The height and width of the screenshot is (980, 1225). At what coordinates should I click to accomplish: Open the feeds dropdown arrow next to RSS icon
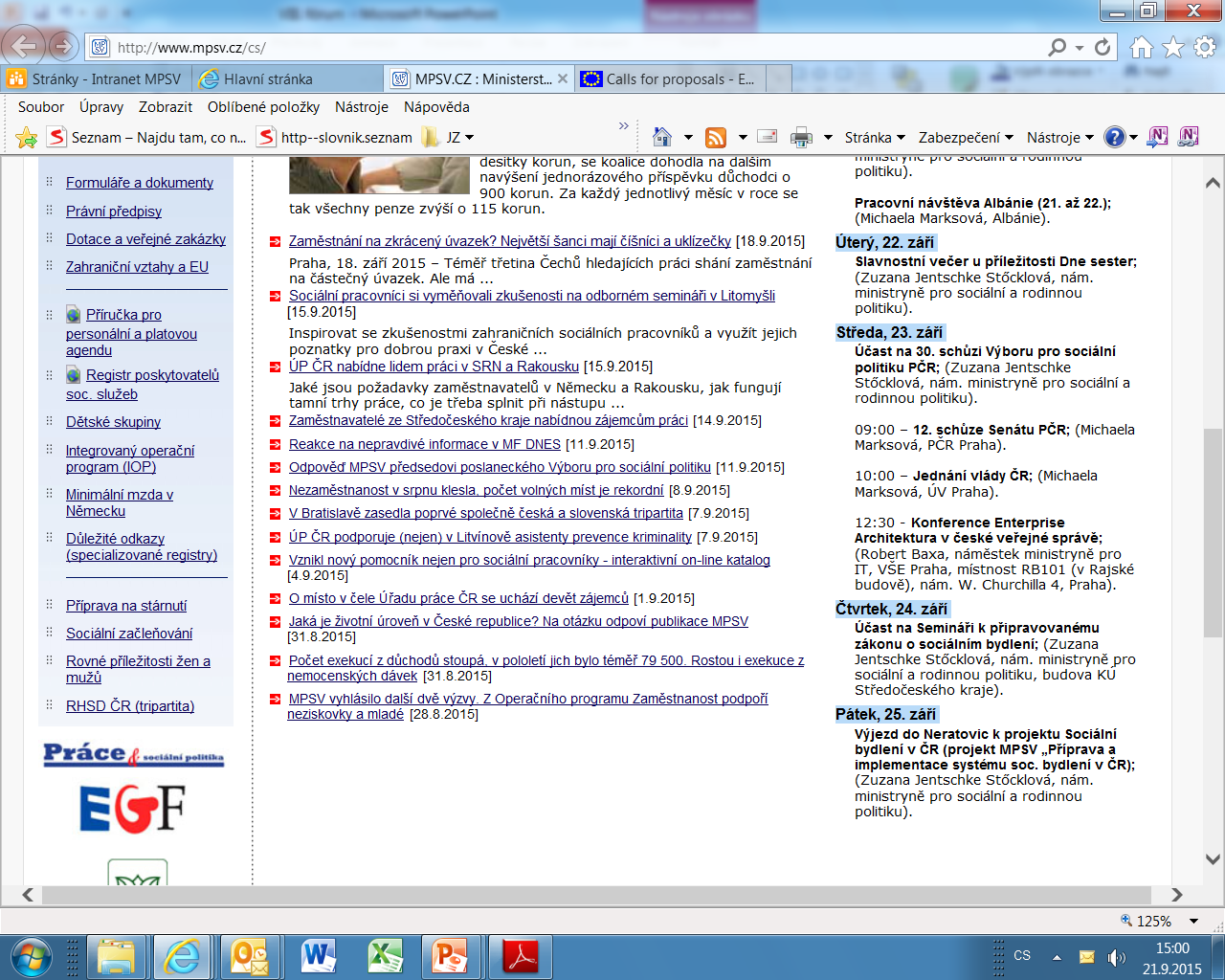(x=741, y=138)
